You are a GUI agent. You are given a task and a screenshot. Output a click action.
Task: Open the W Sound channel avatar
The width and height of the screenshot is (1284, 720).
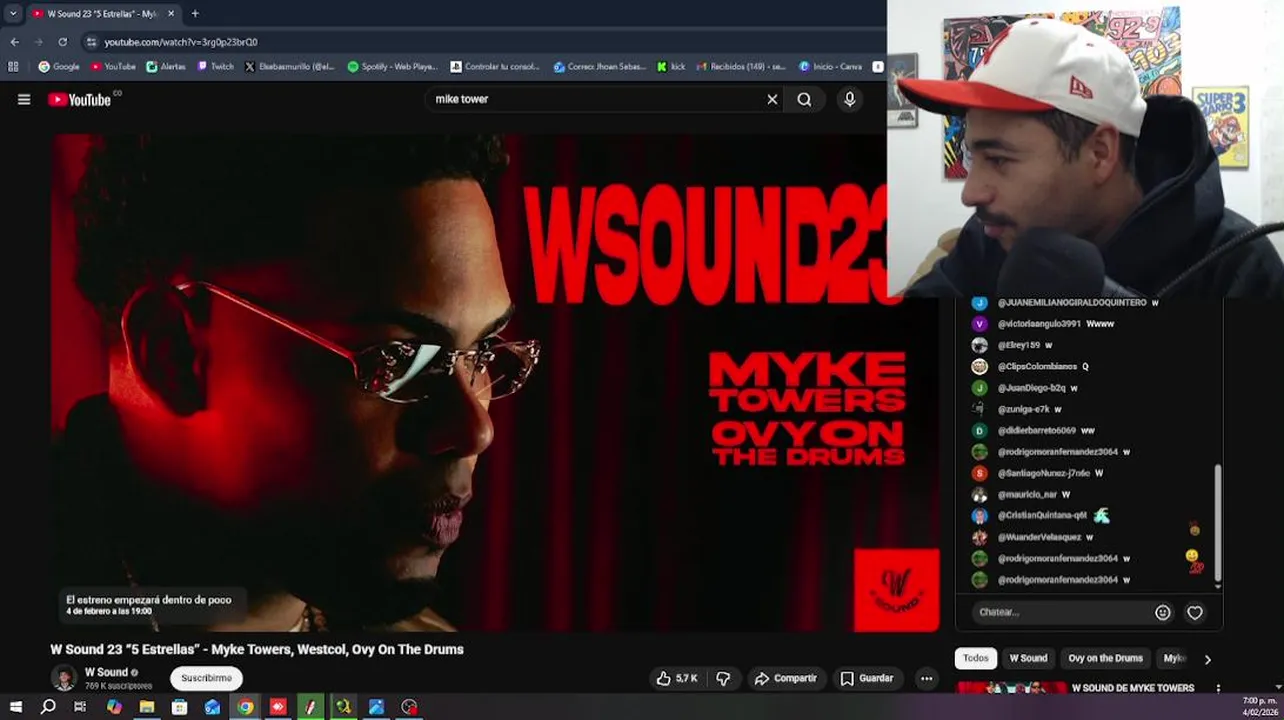tap(64, 678)
